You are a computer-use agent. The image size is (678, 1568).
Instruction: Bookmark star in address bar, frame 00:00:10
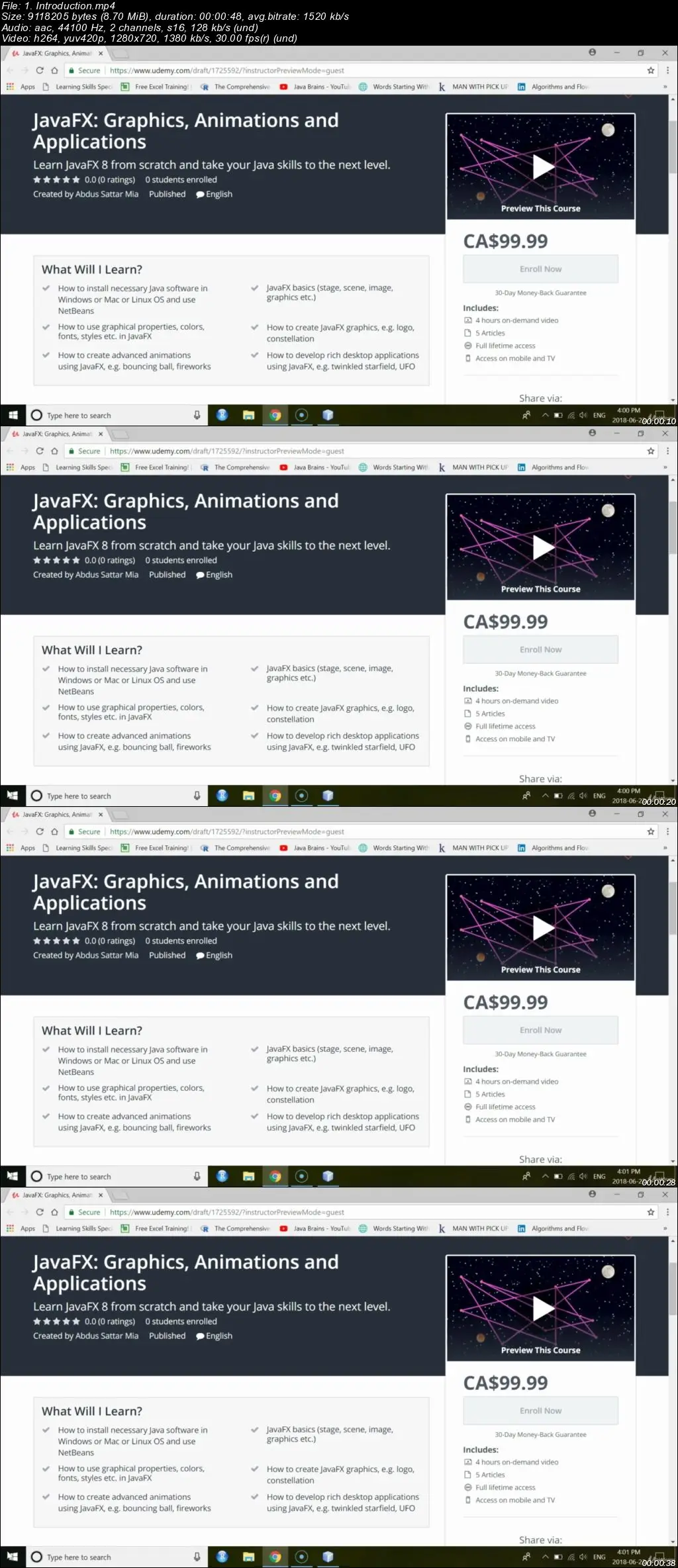pyautogui.click(x=651, y=70)
